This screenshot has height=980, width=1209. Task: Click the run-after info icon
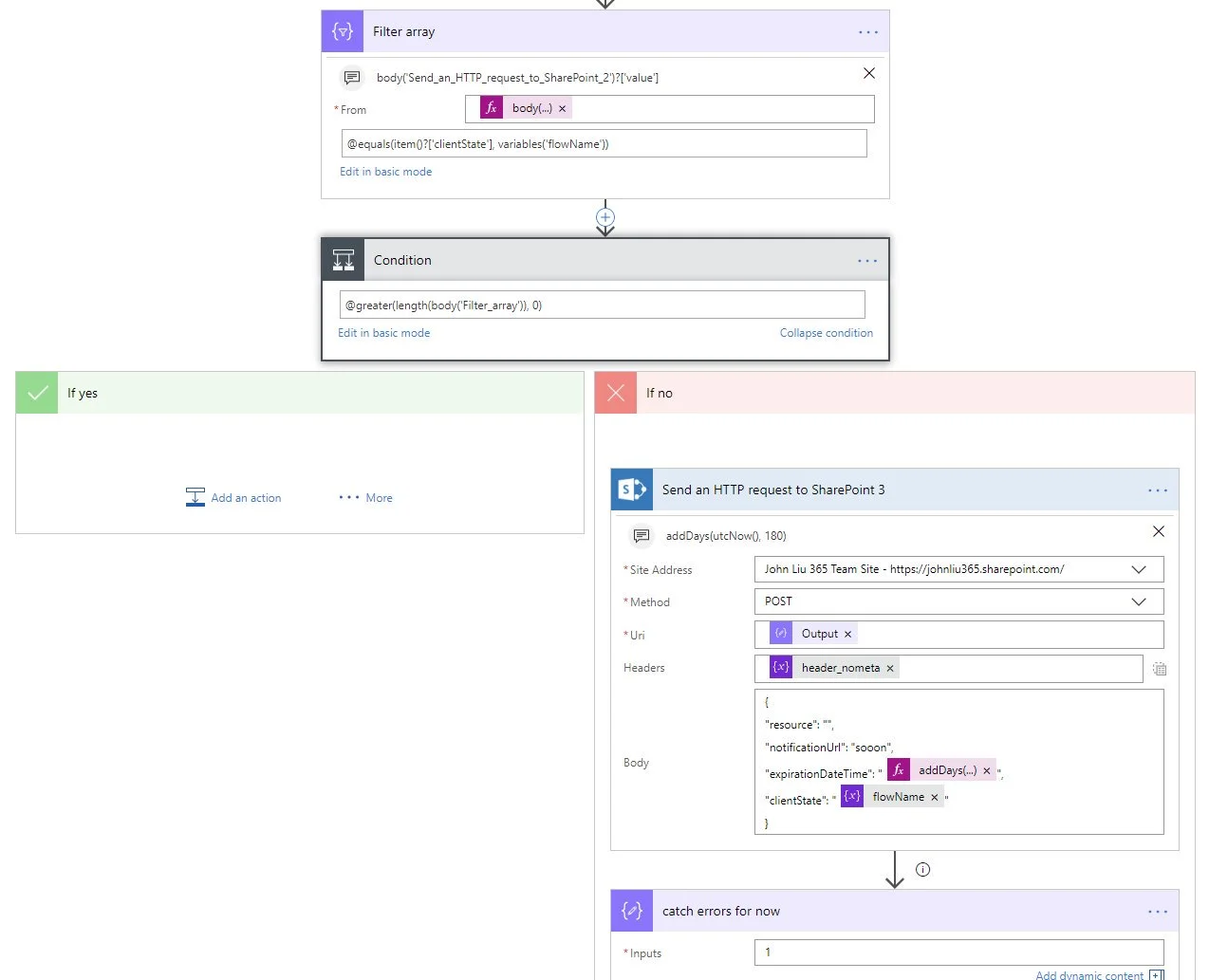coord(922,869)
